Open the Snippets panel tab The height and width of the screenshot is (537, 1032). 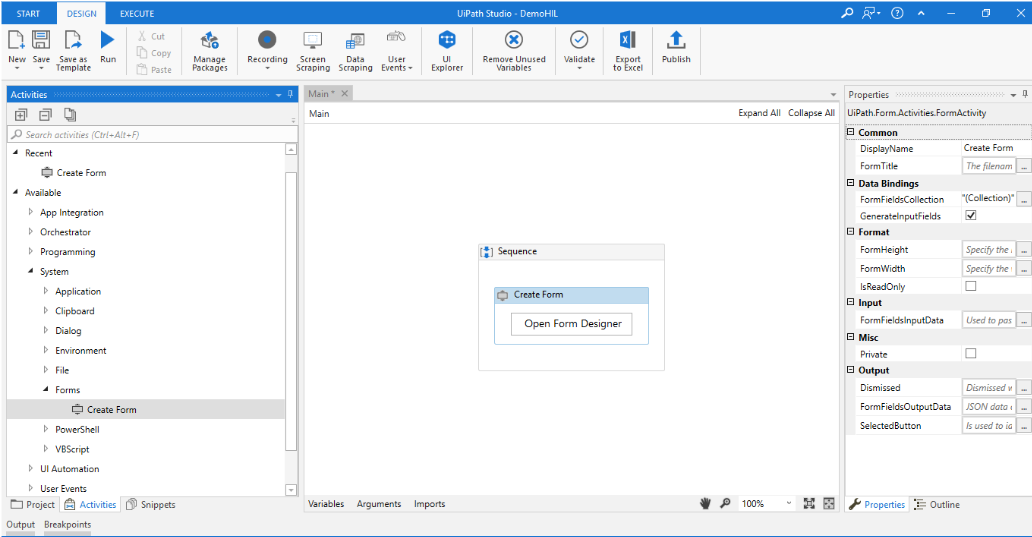point(151,505)
